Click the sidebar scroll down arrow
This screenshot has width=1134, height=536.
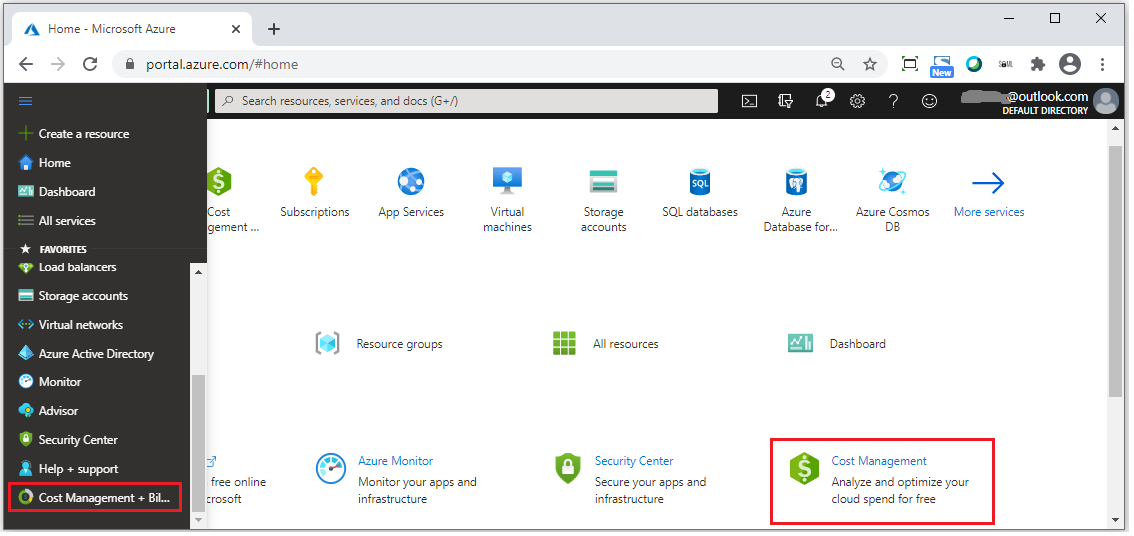point(197,520)
